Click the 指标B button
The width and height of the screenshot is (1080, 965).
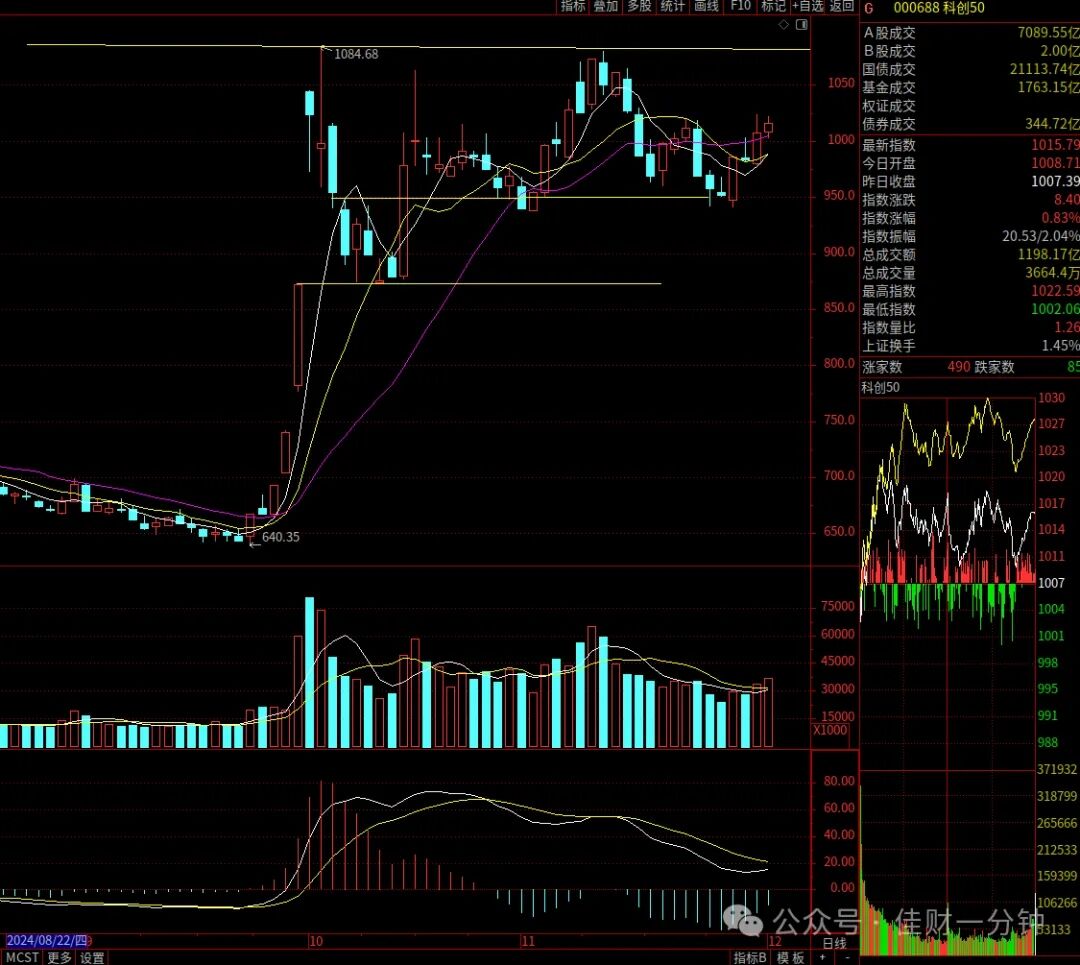click(750, 957)
